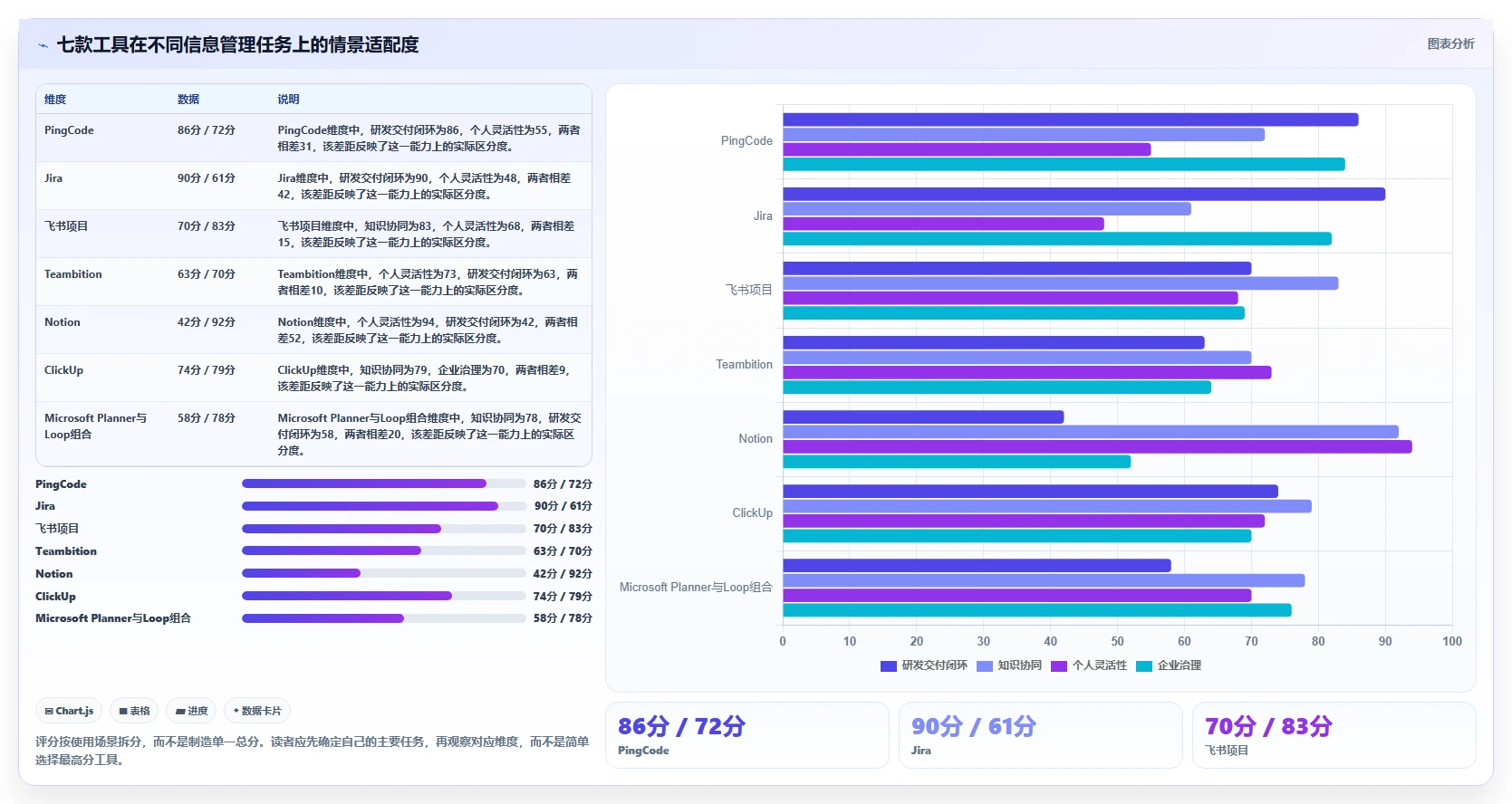
Task: Click the ClickUp progress bar
Action: 383,596
